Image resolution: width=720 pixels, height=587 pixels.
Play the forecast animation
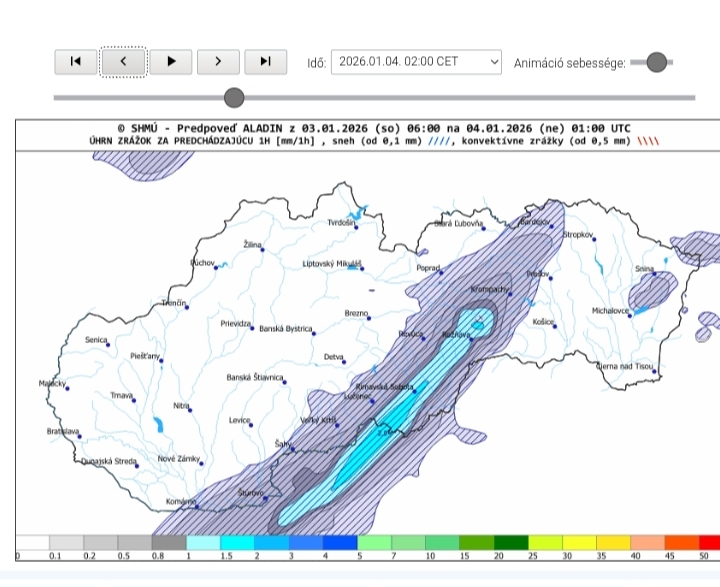pos(171,61)
